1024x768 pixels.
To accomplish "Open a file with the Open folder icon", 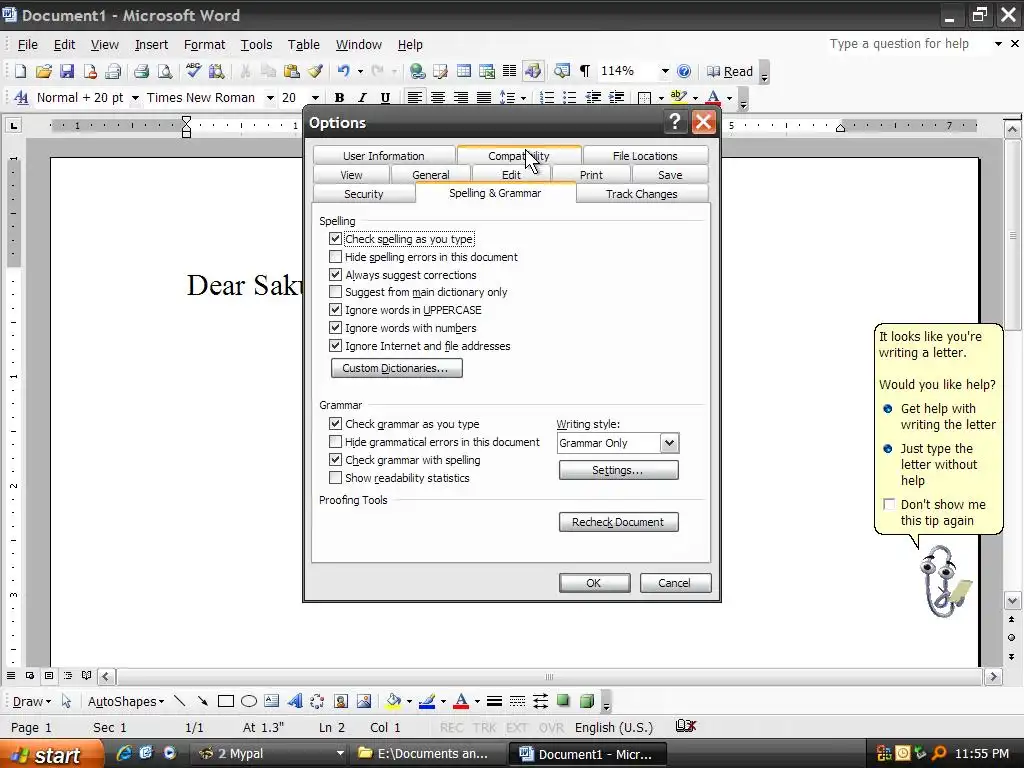I will pyautogui.click(x=44, y=71).
